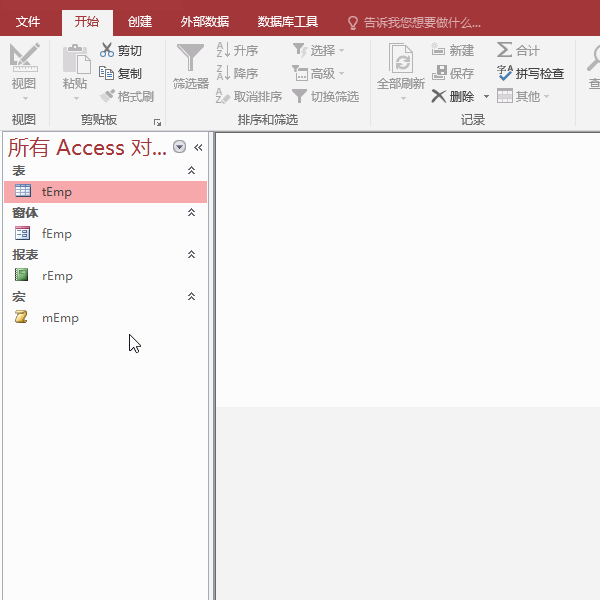Click the 筛选器 funnel icon
Image resolution: width=600 pixels, height=600 pixels.
point(190,57)
